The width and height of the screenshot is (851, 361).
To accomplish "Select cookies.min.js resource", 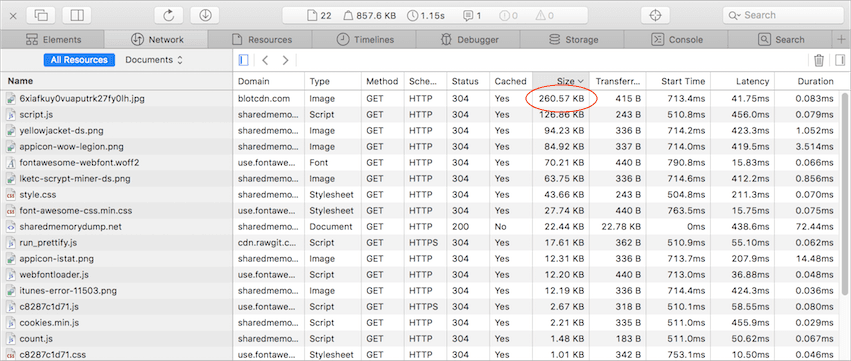I will [x=420, y=322].
